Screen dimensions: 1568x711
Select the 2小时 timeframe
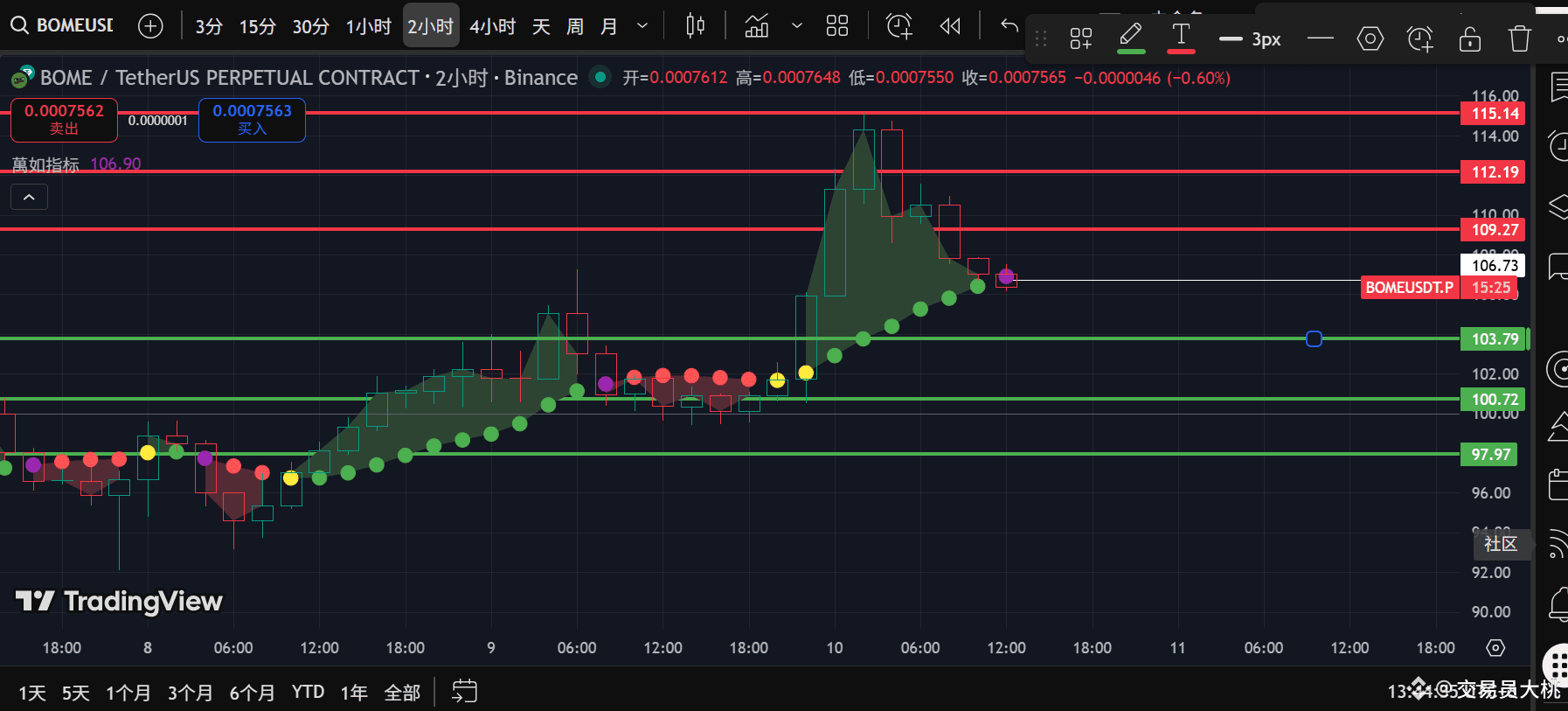click(431, 26)
